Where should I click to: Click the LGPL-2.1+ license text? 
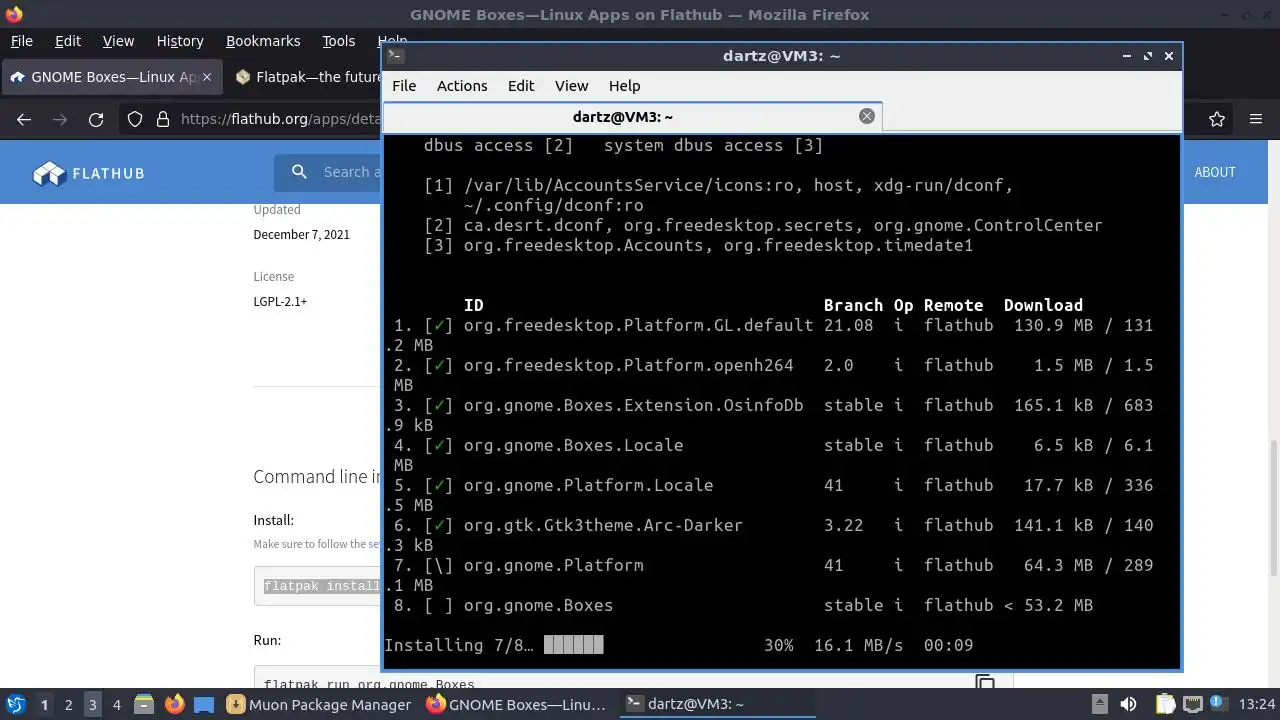pyautogui.click(x=280, y=301)
